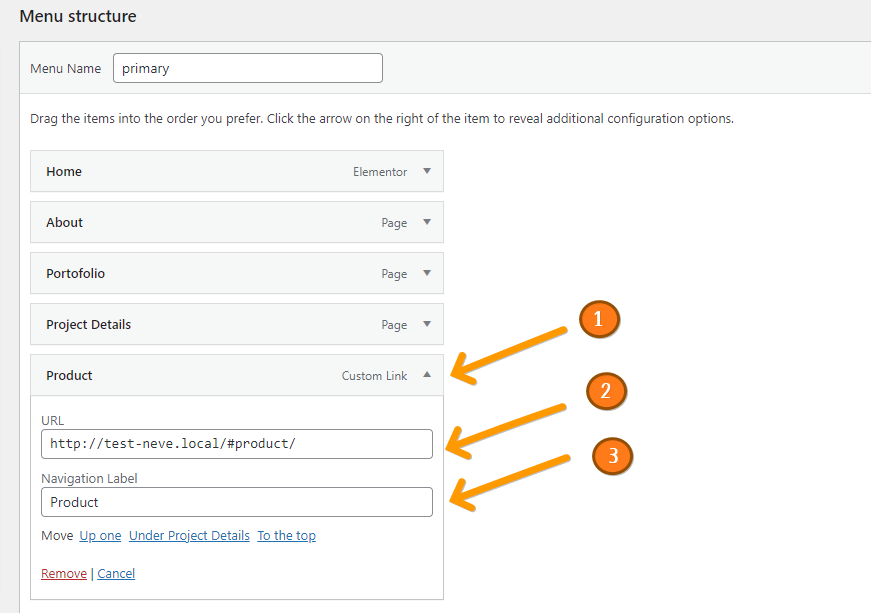This screenshot has height=613, width=871.
Task: Click the Navigation Label input field
Action: 237,502
